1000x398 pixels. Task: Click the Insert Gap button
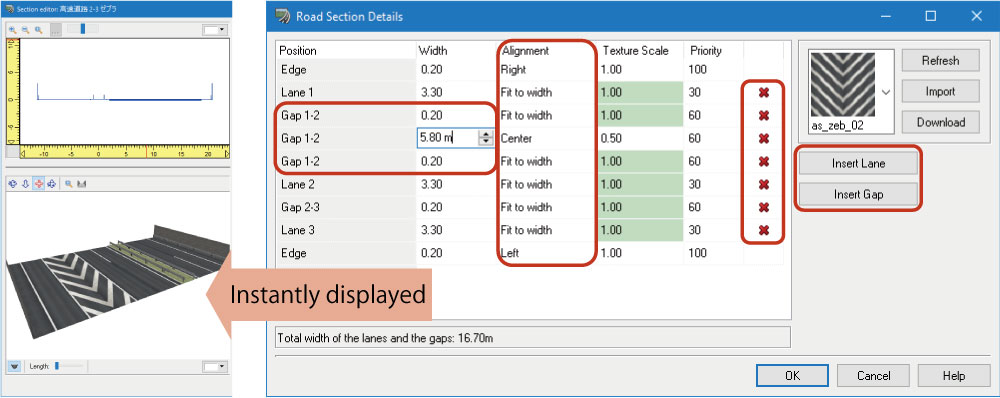tap(858, 195)
